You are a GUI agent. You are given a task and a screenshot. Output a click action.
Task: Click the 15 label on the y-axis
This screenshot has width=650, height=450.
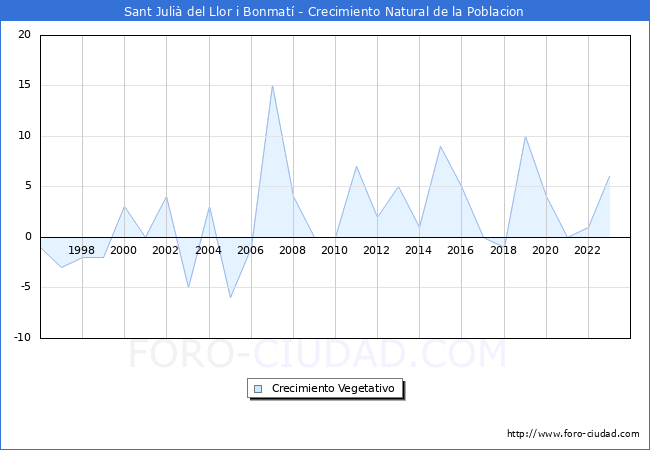[24, 86]
